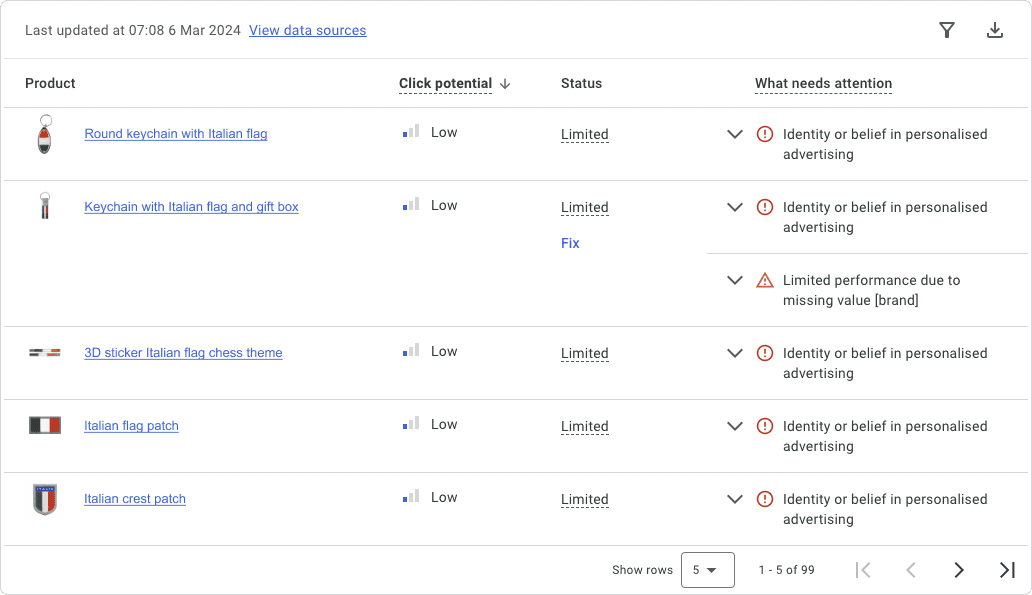This screenshot has height=595, width=1032.
Task: Open Keychain with Italian flag and gift box
Action: tap(191, 207)
